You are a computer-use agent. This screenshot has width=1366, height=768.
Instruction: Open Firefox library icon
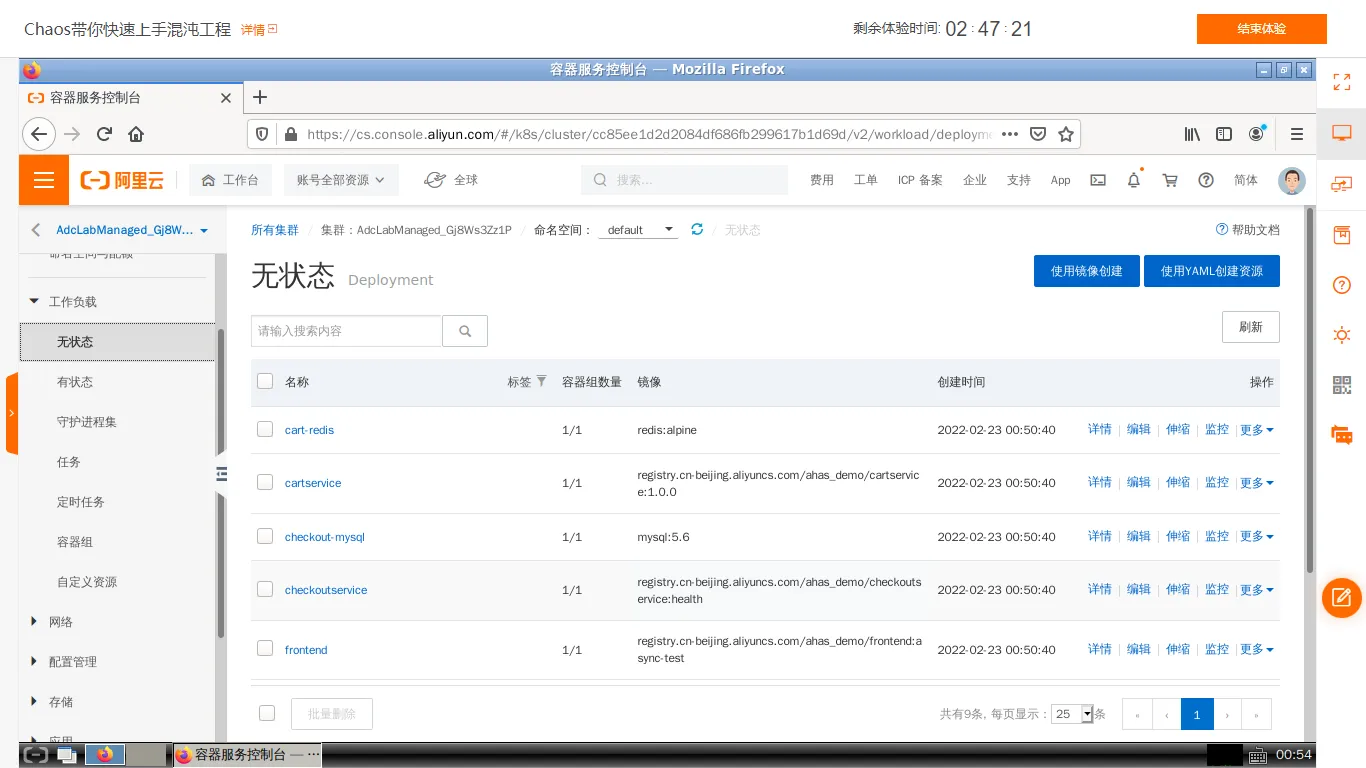1192,134
